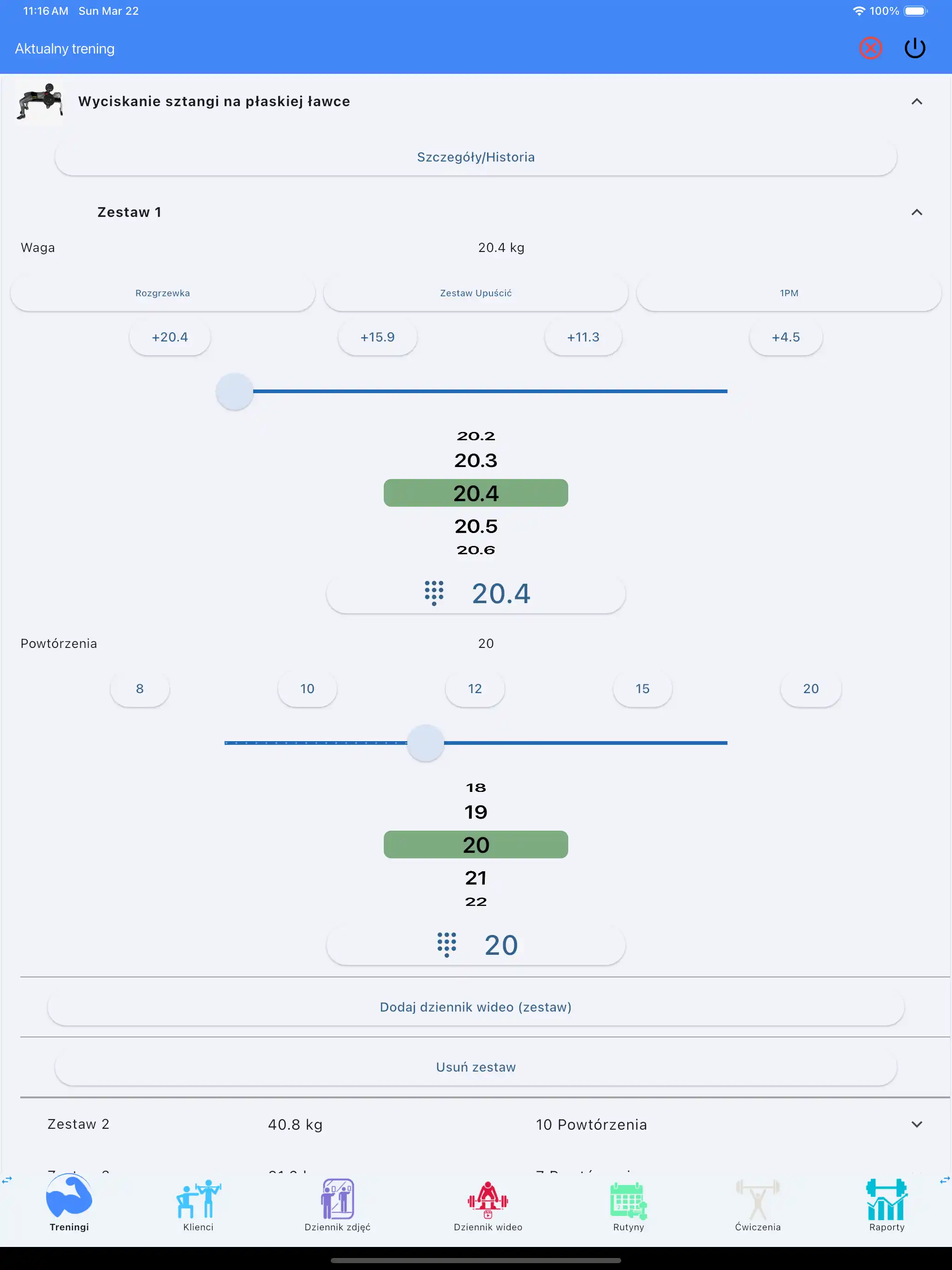Toggle the Rozgrzewka warm-up set option

tap(162, 293)
